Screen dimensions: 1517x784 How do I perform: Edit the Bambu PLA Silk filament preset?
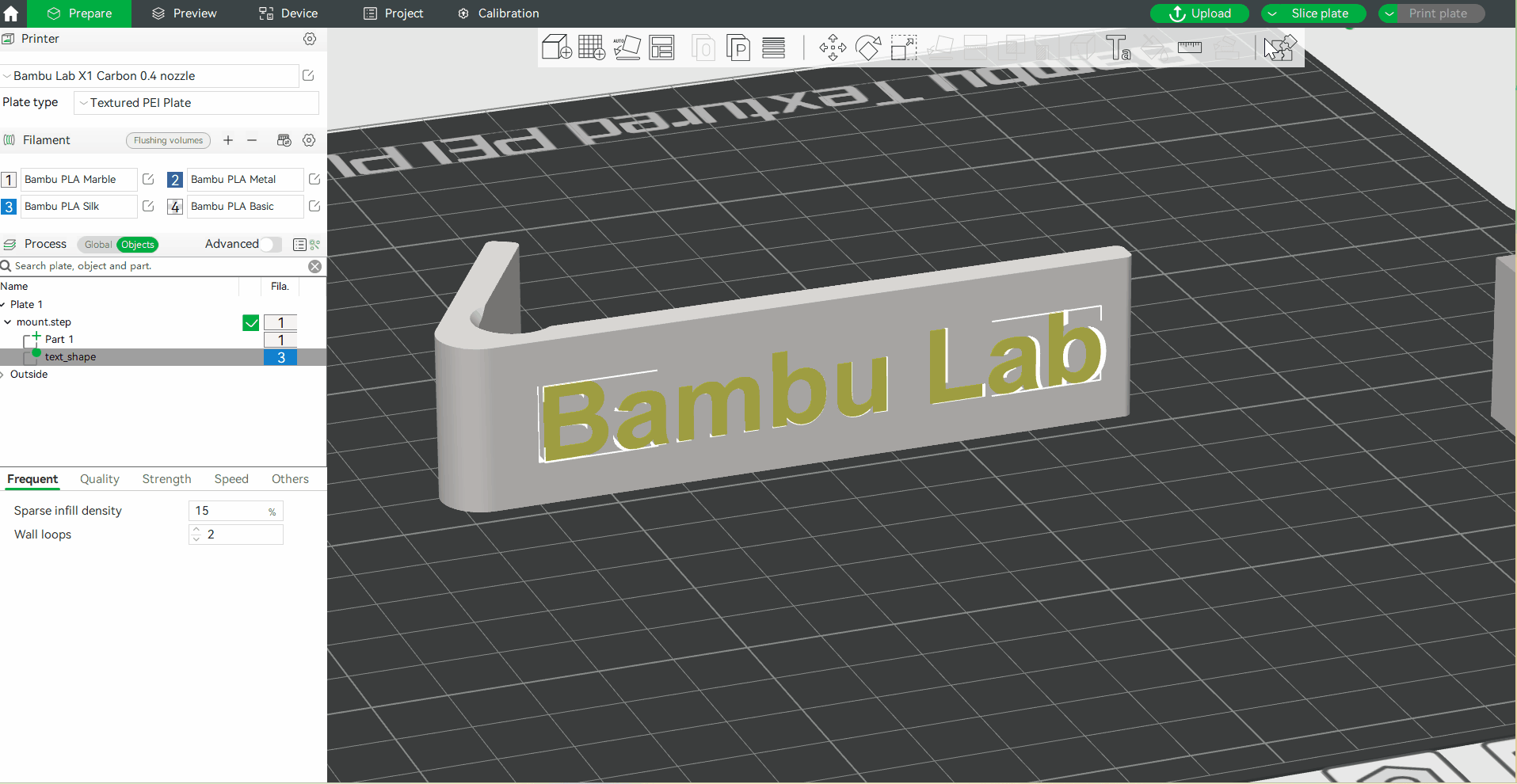(x=148, y=206)
